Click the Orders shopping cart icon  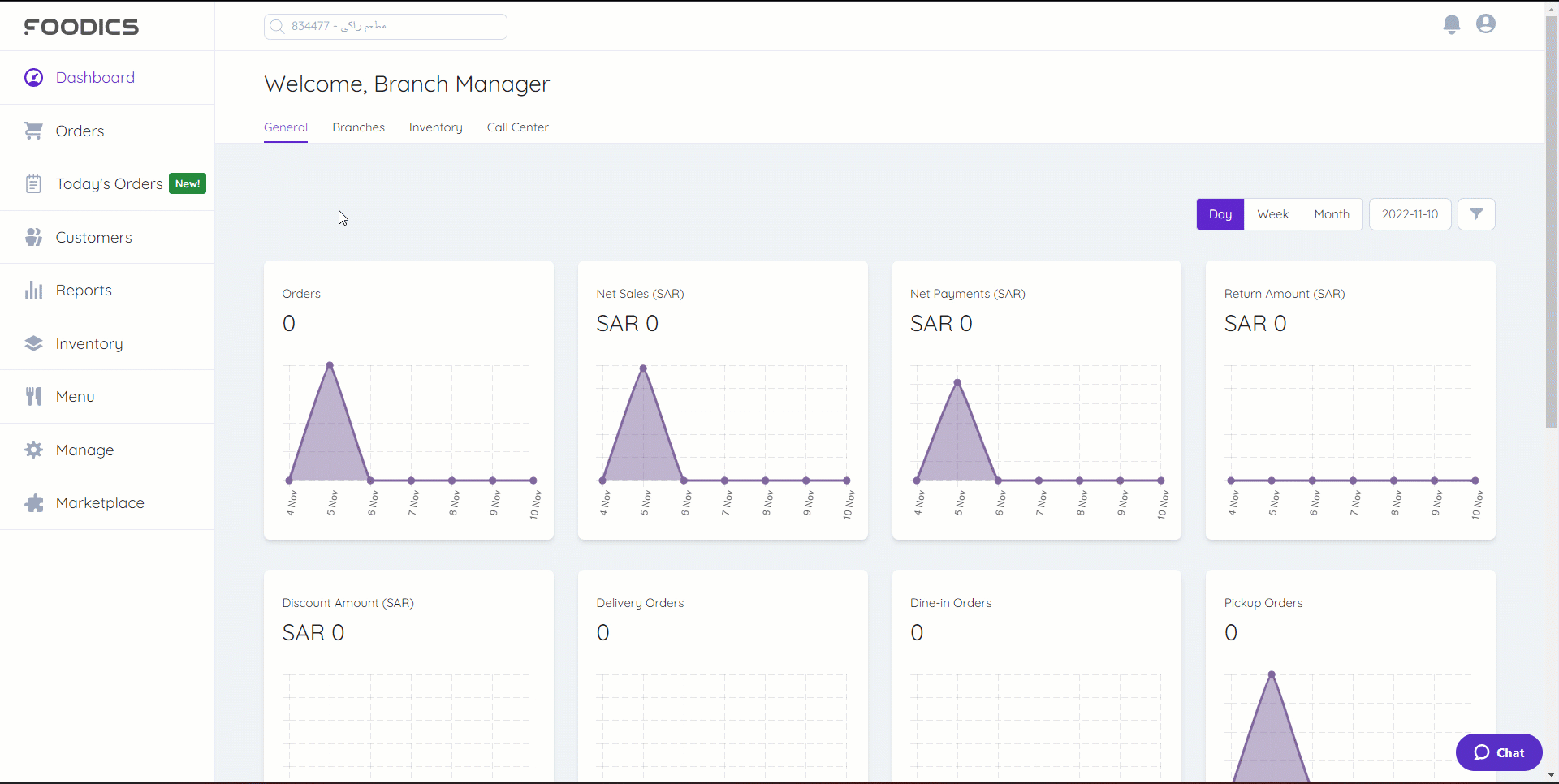click(33, 131)
